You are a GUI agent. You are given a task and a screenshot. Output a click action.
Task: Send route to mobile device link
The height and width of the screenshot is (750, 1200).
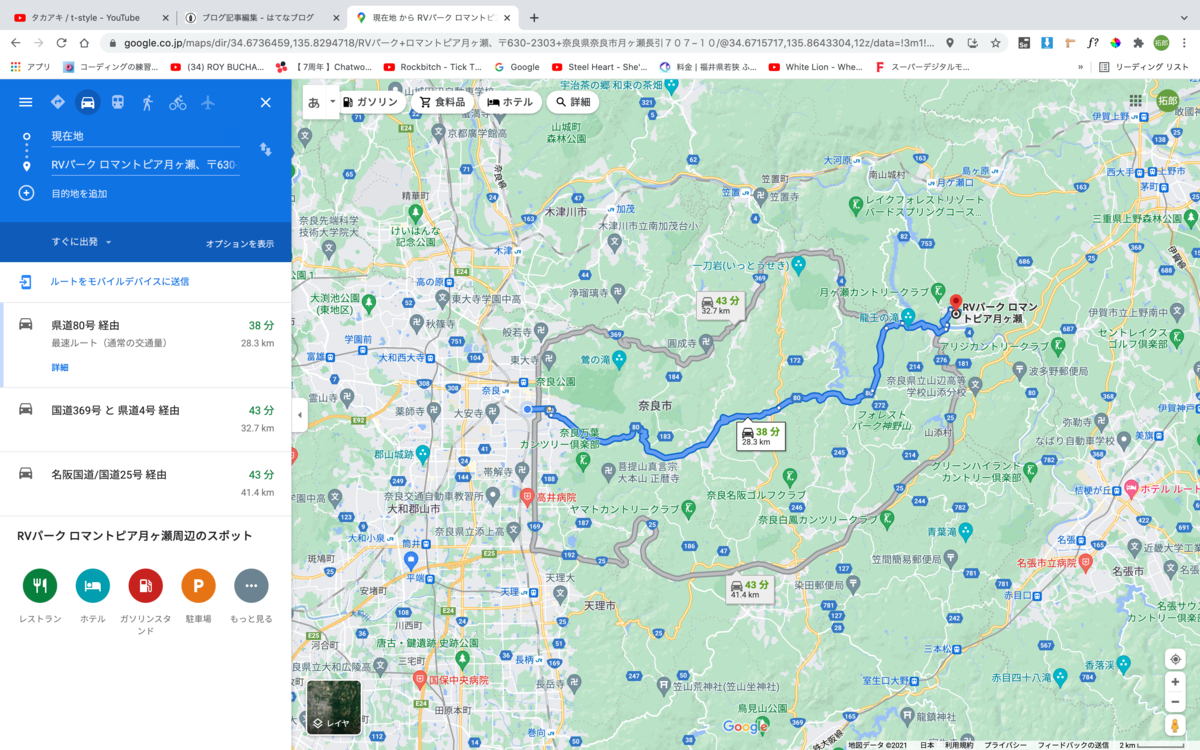(x=119, y=282)
